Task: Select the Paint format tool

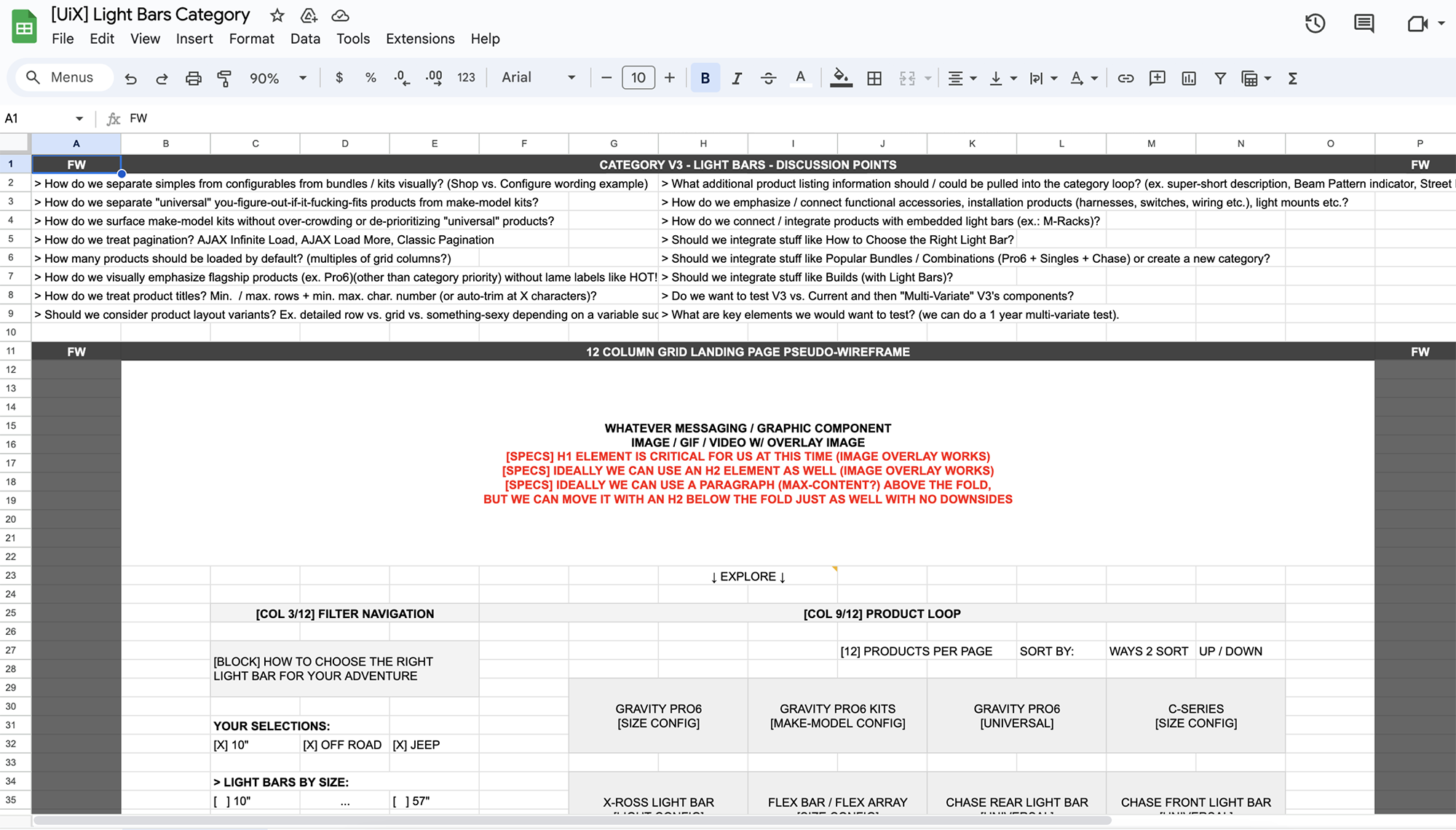Action: (x=224, y=78)
